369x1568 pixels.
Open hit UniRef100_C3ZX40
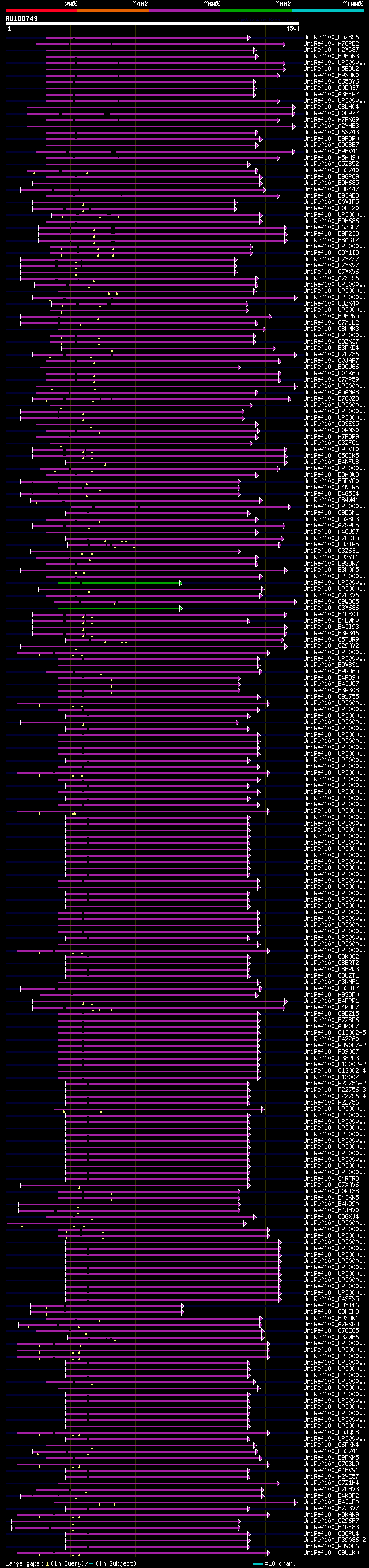(332, 303)
